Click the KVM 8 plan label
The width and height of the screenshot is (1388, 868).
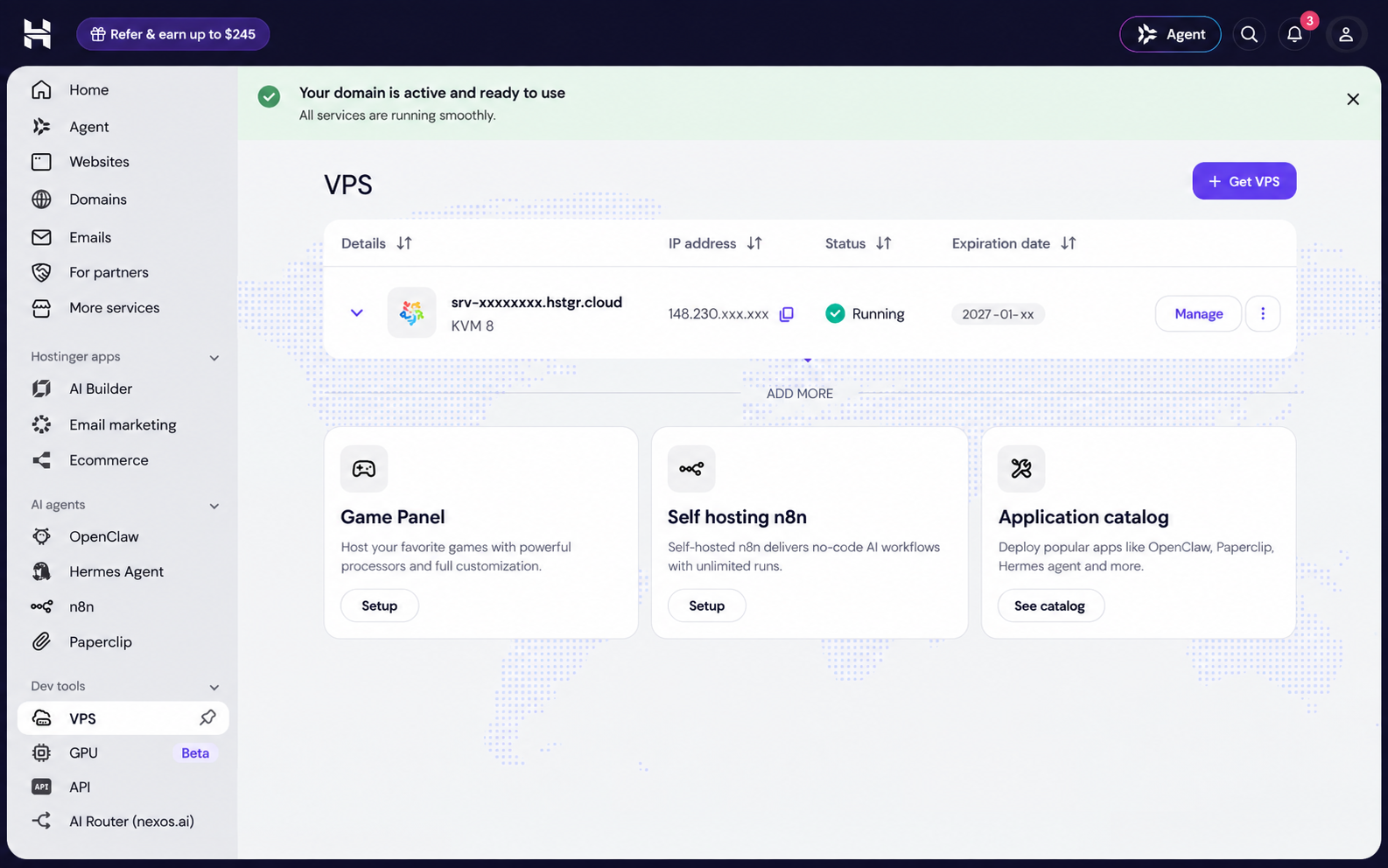pos(473,325)
